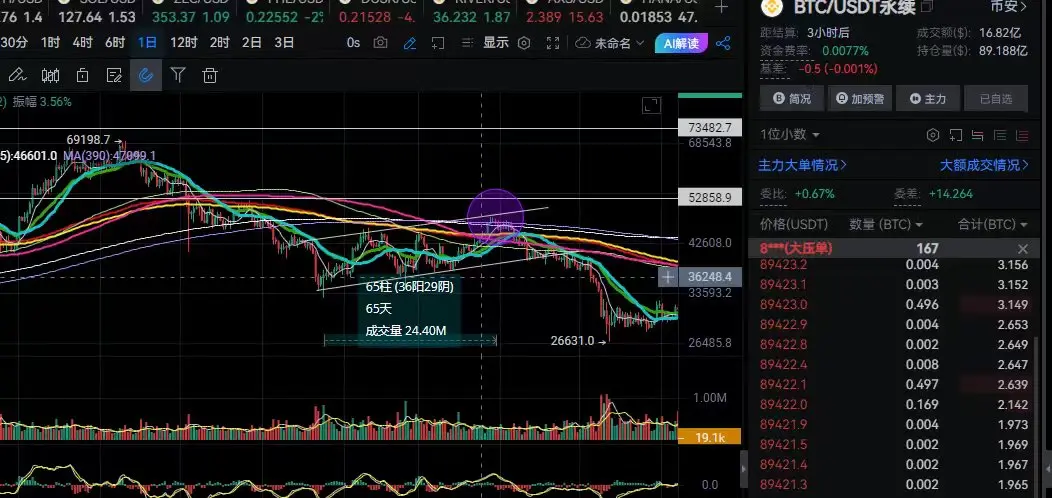Screen dimensions: 1052x498
Task: Add a new ticker with the plus icon
Action: 721,7
